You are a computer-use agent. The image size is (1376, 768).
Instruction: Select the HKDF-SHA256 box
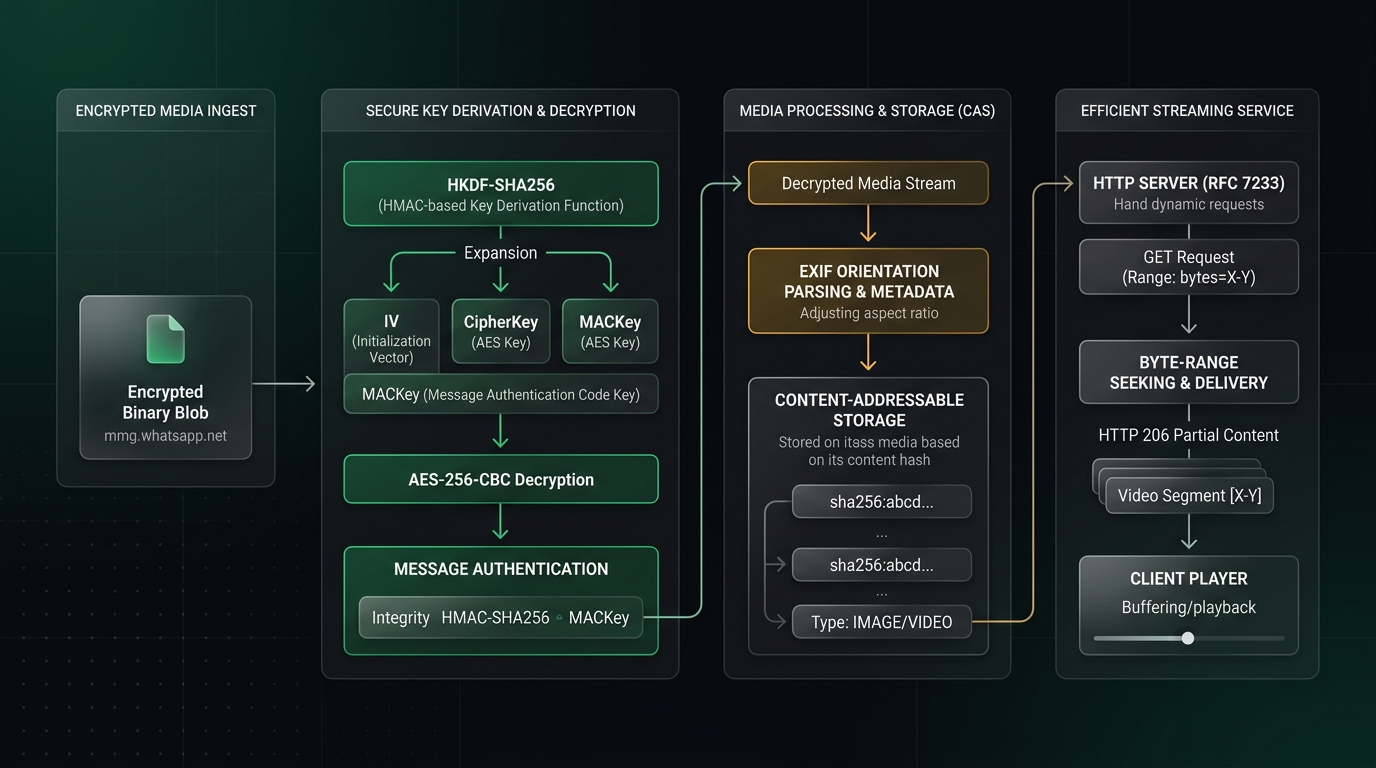tap(501, 194)
